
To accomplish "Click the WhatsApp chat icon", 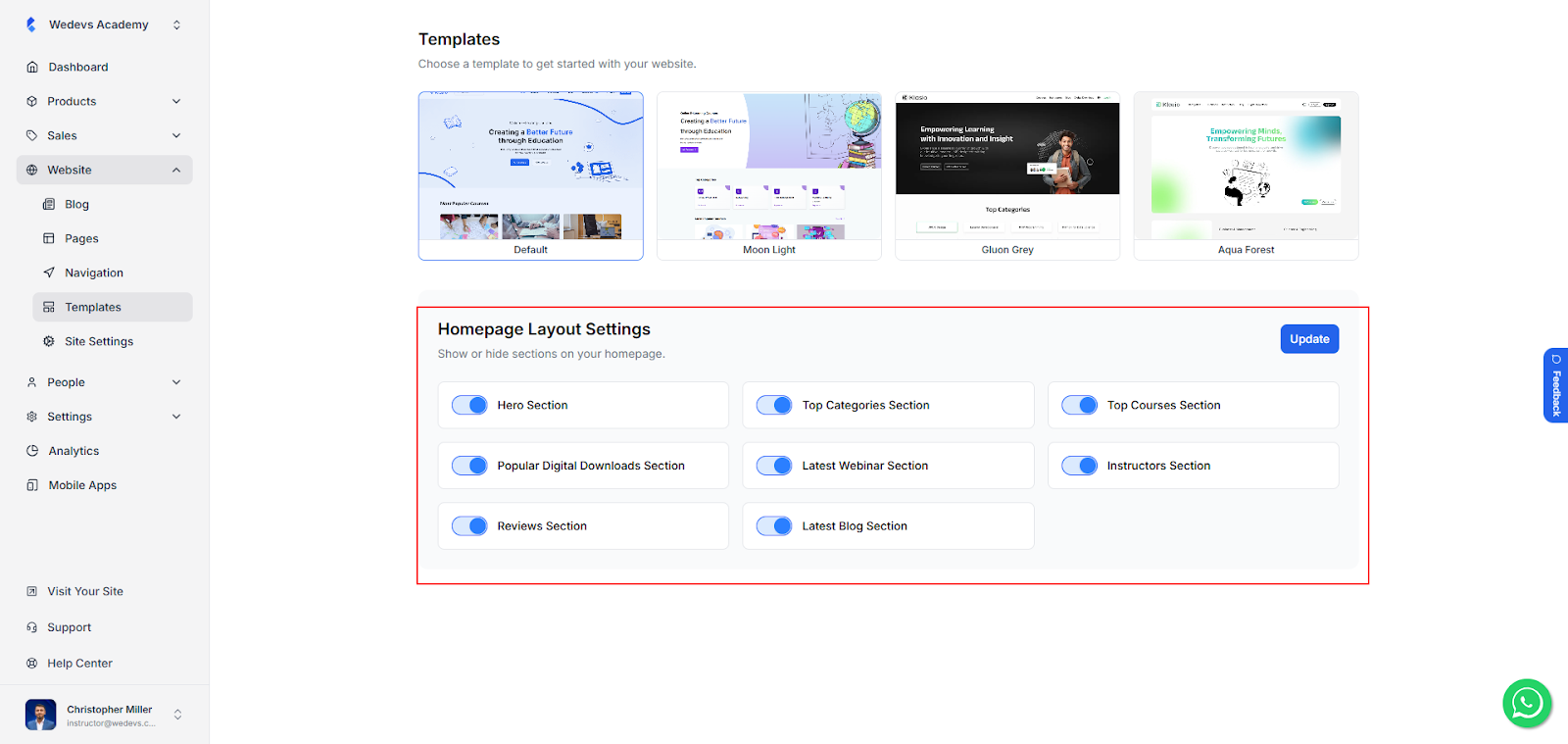I will pyautogui.click(x=1526, y=703).
